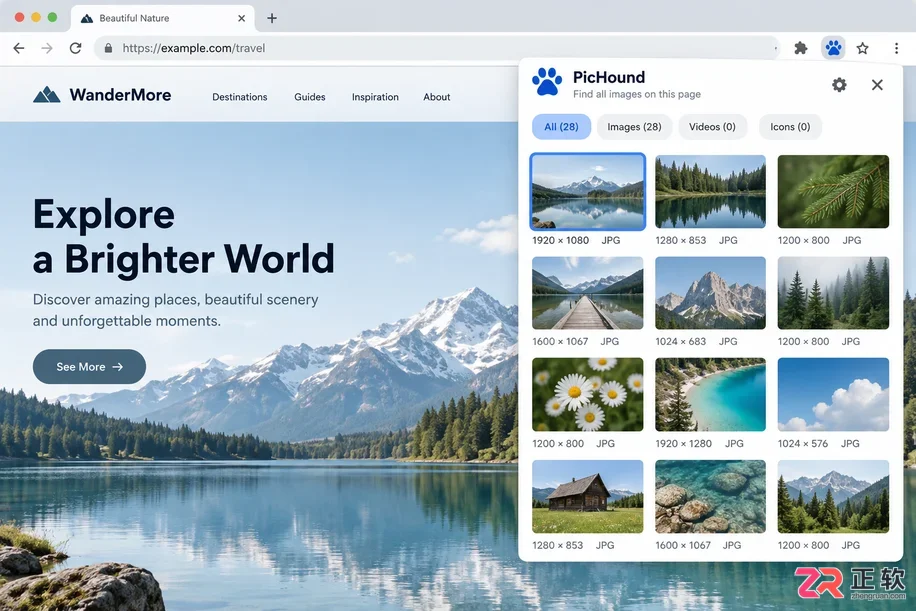Go back to the previous page

[x=19, y=48]
